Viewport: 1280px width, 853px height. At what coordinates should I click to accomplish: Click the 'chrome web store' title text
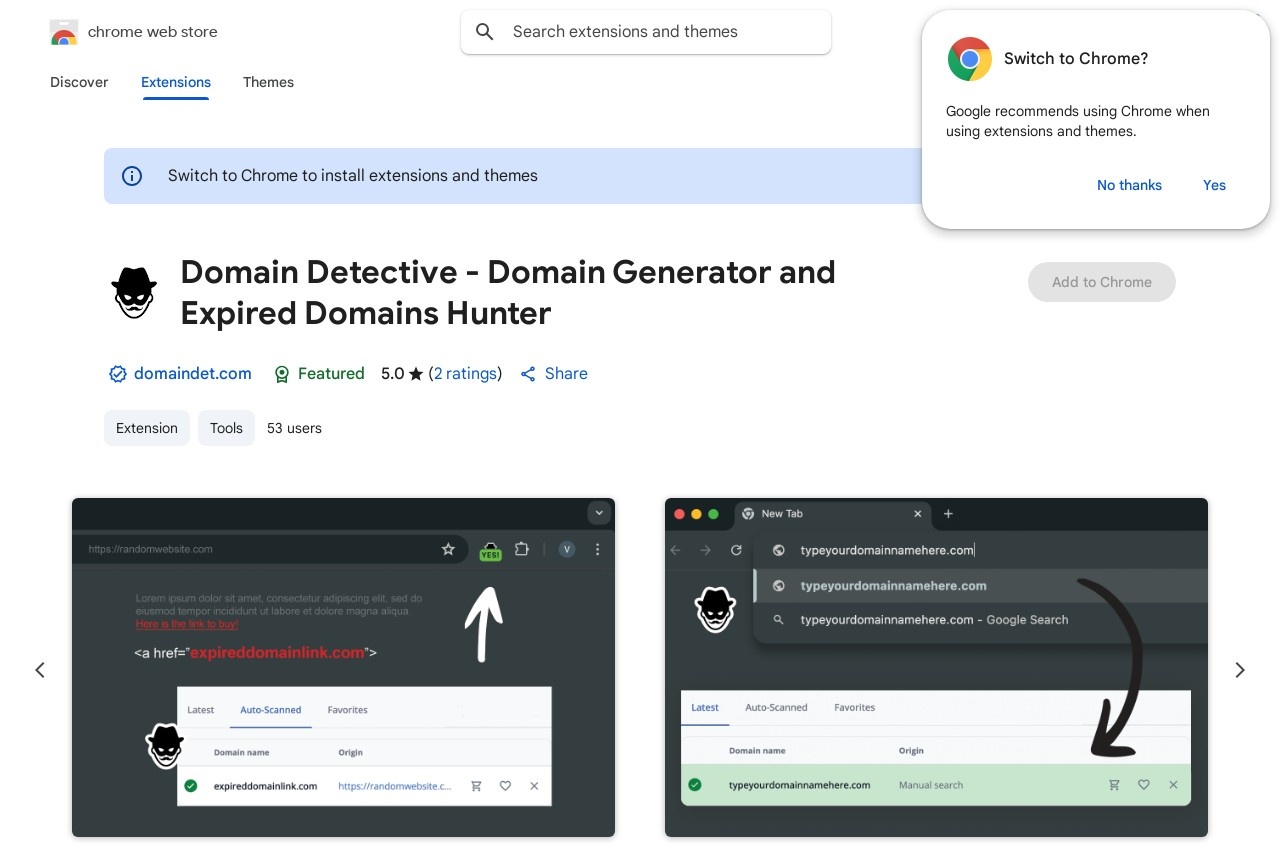coord(152,32)
